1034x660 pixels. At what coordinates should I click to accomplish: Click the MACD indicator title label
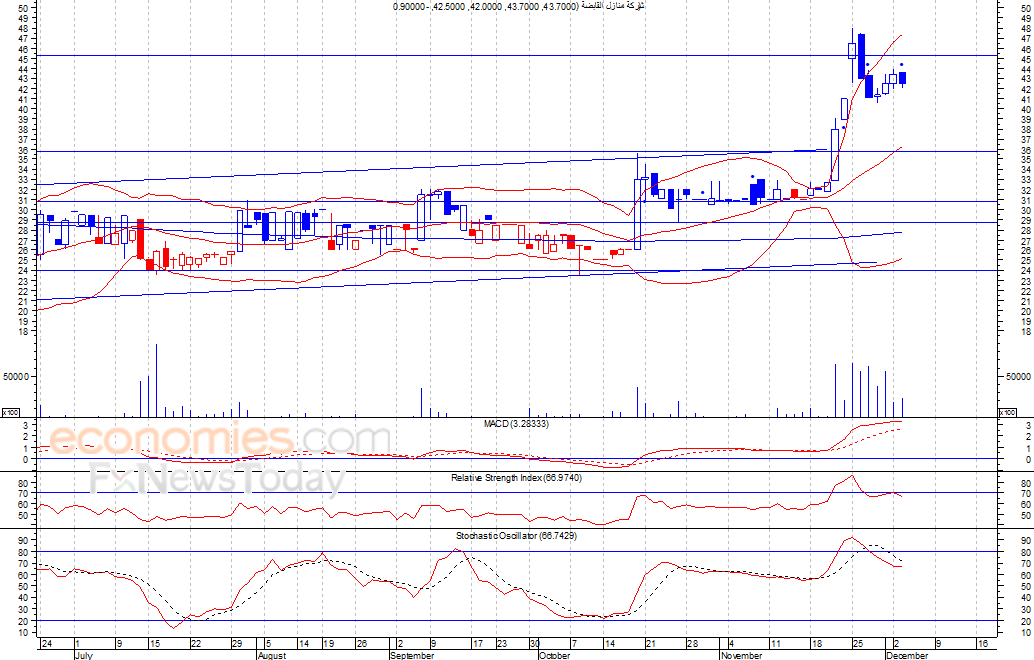516,424
